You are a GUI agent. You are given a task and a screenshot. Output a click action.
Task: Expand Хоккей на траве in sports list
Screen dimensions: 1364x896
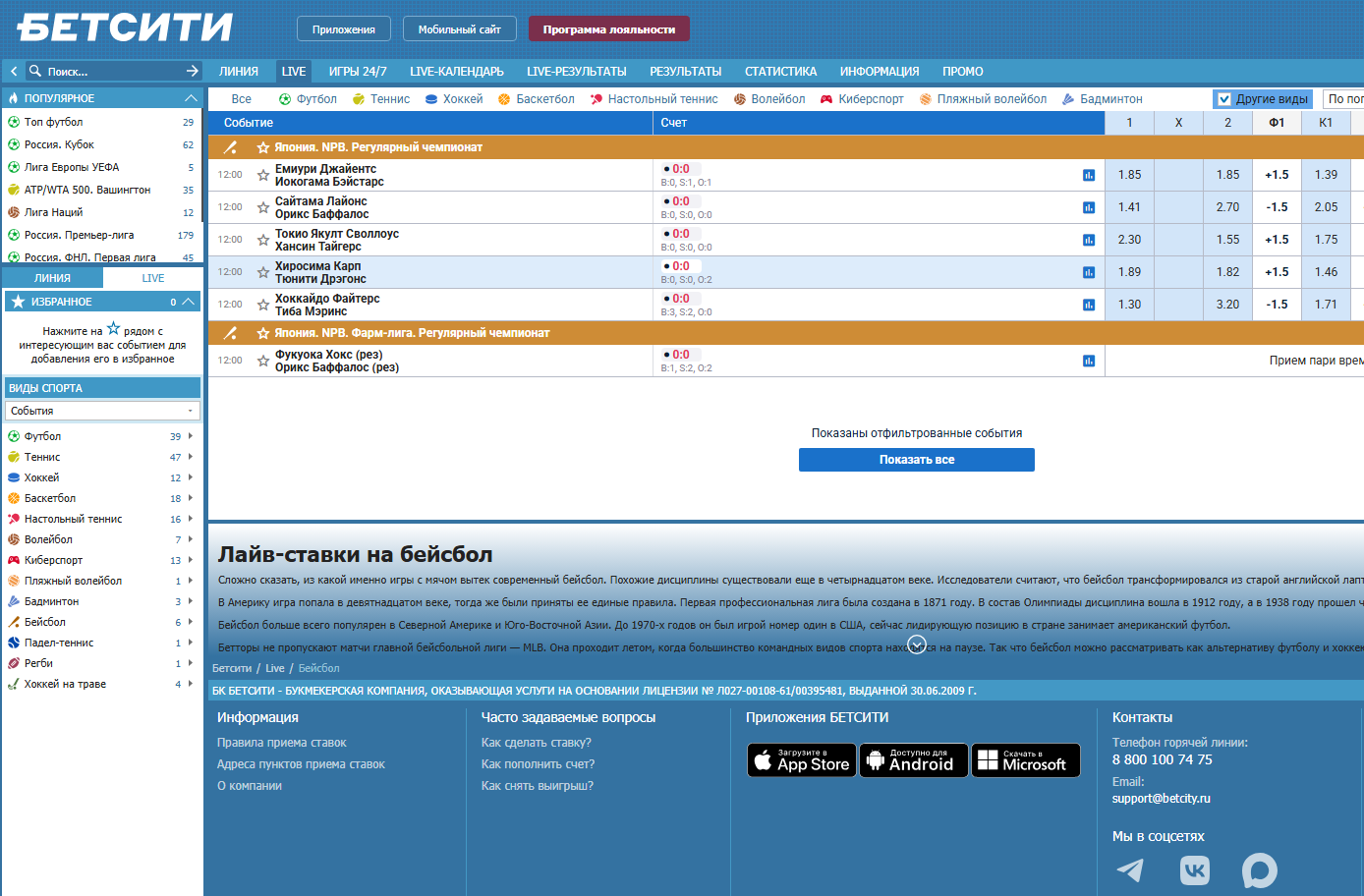click(x=190, y=684)
